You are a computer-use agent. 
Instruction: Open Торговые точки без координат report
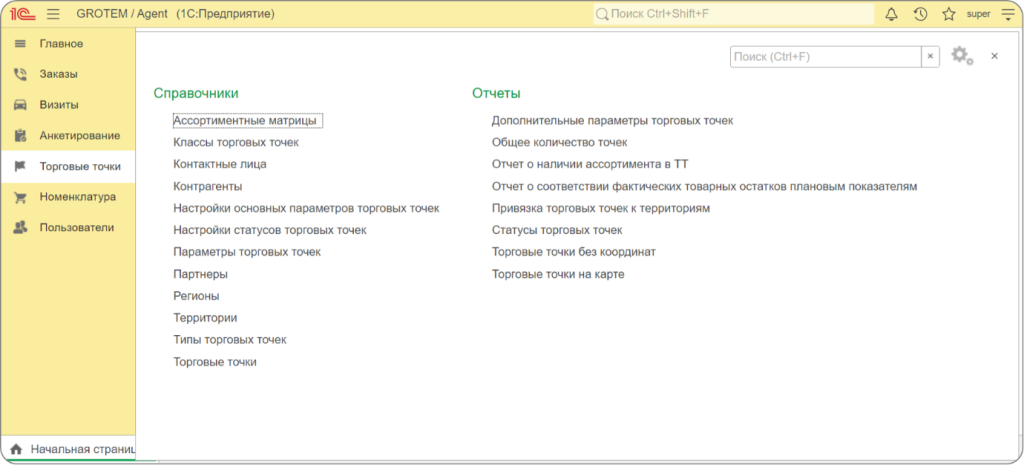click(x=573, y=252)
